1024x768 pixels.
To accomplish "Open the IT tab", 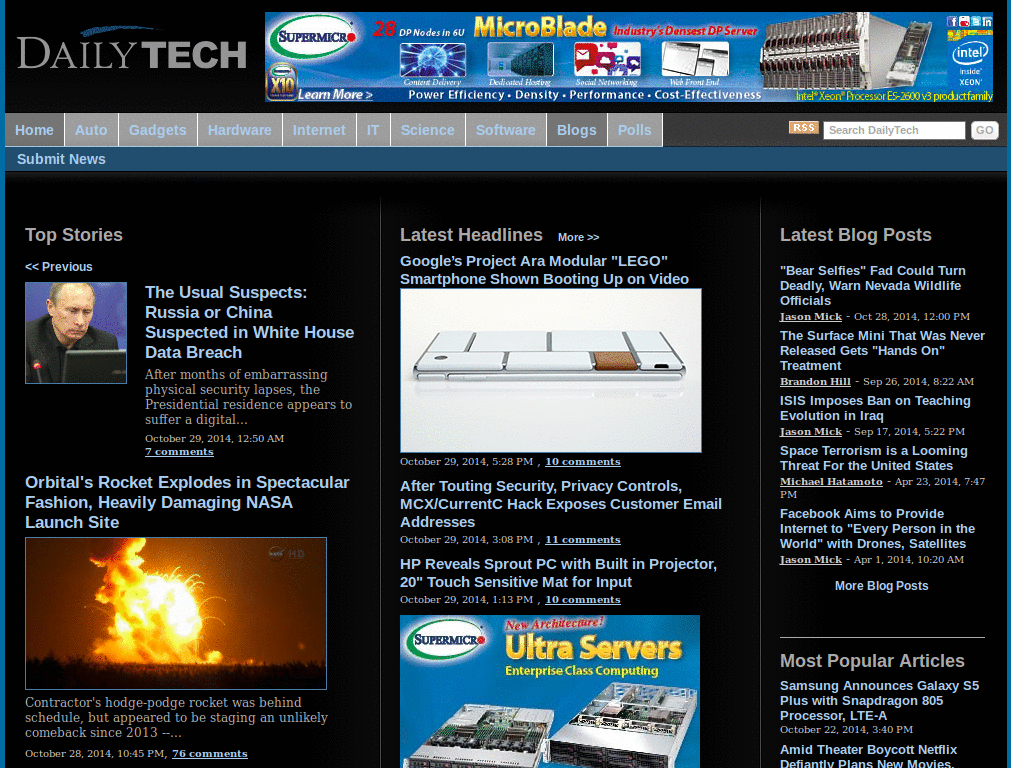I will 373,130.
